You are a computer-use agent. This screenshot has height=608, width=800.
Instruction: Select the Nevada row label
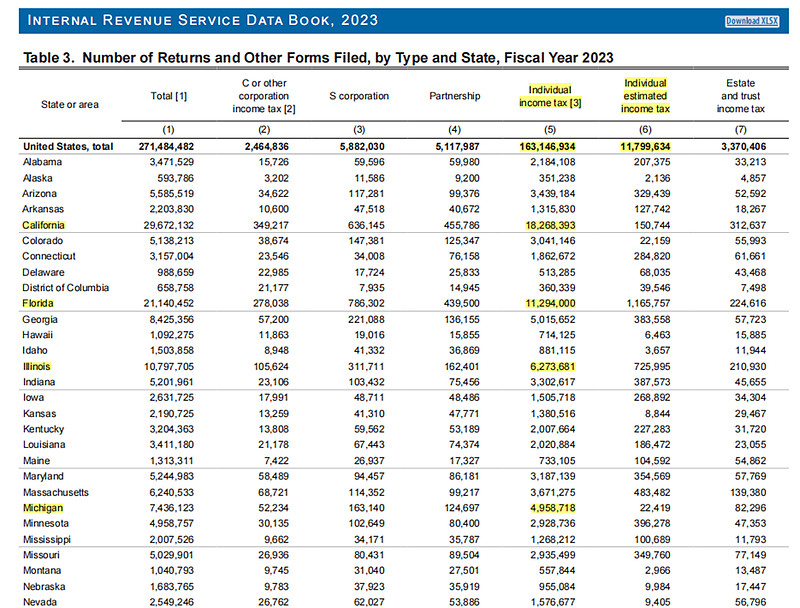[x=40, y=602]
